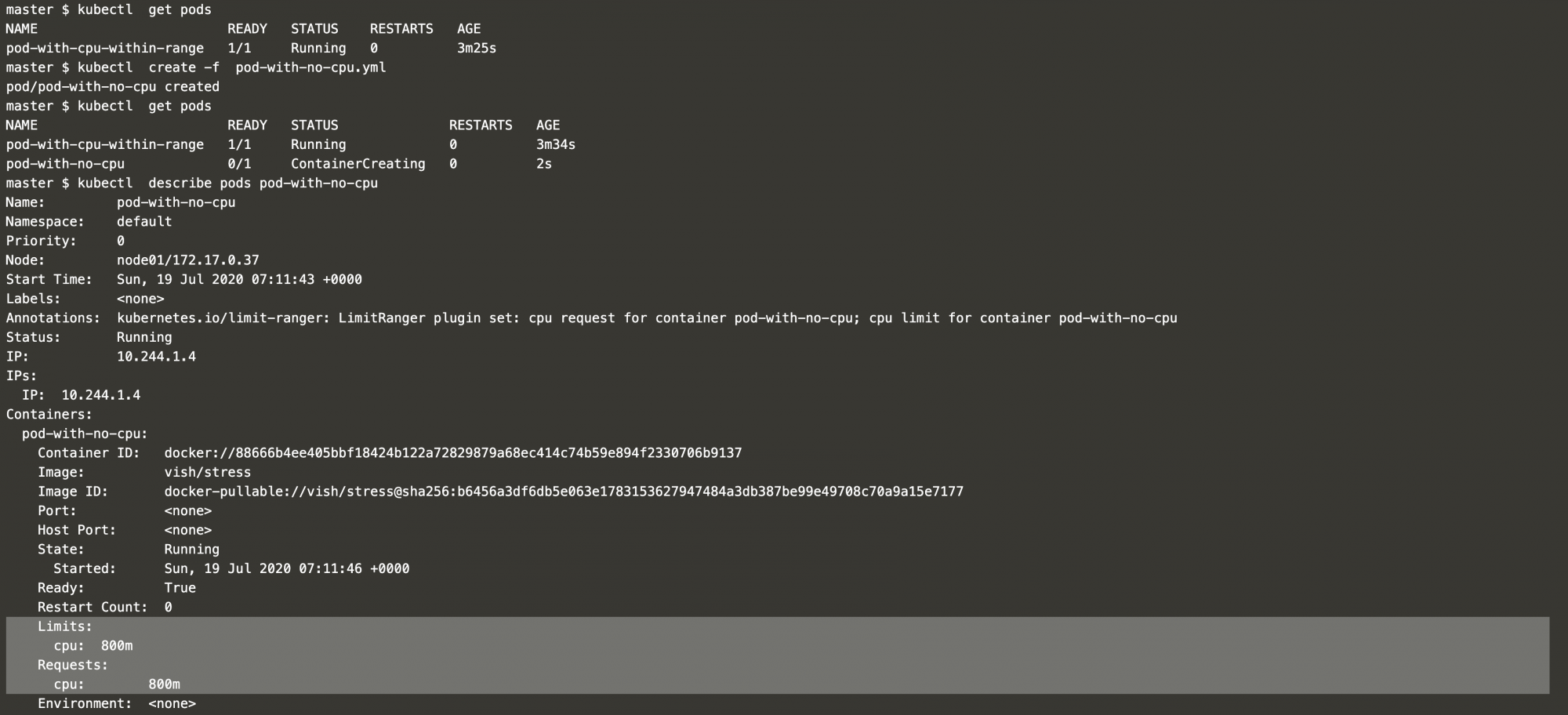Screen dimensions: 1568x715
Task: Click the 'Ready: True' value
Action: click(x=180, y=588)
